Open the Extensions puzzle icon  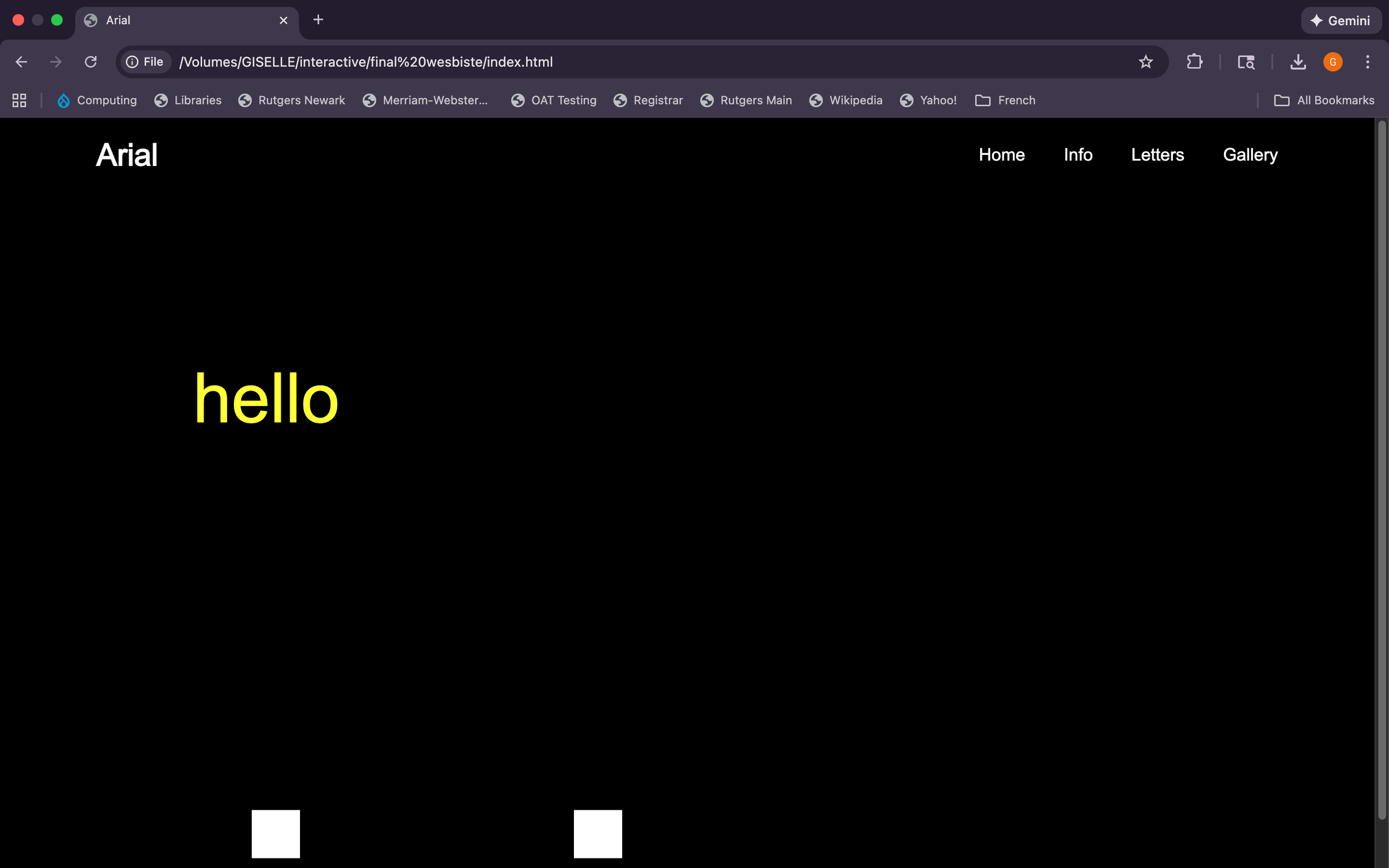pyautogui.click(x=1194, y=62)
